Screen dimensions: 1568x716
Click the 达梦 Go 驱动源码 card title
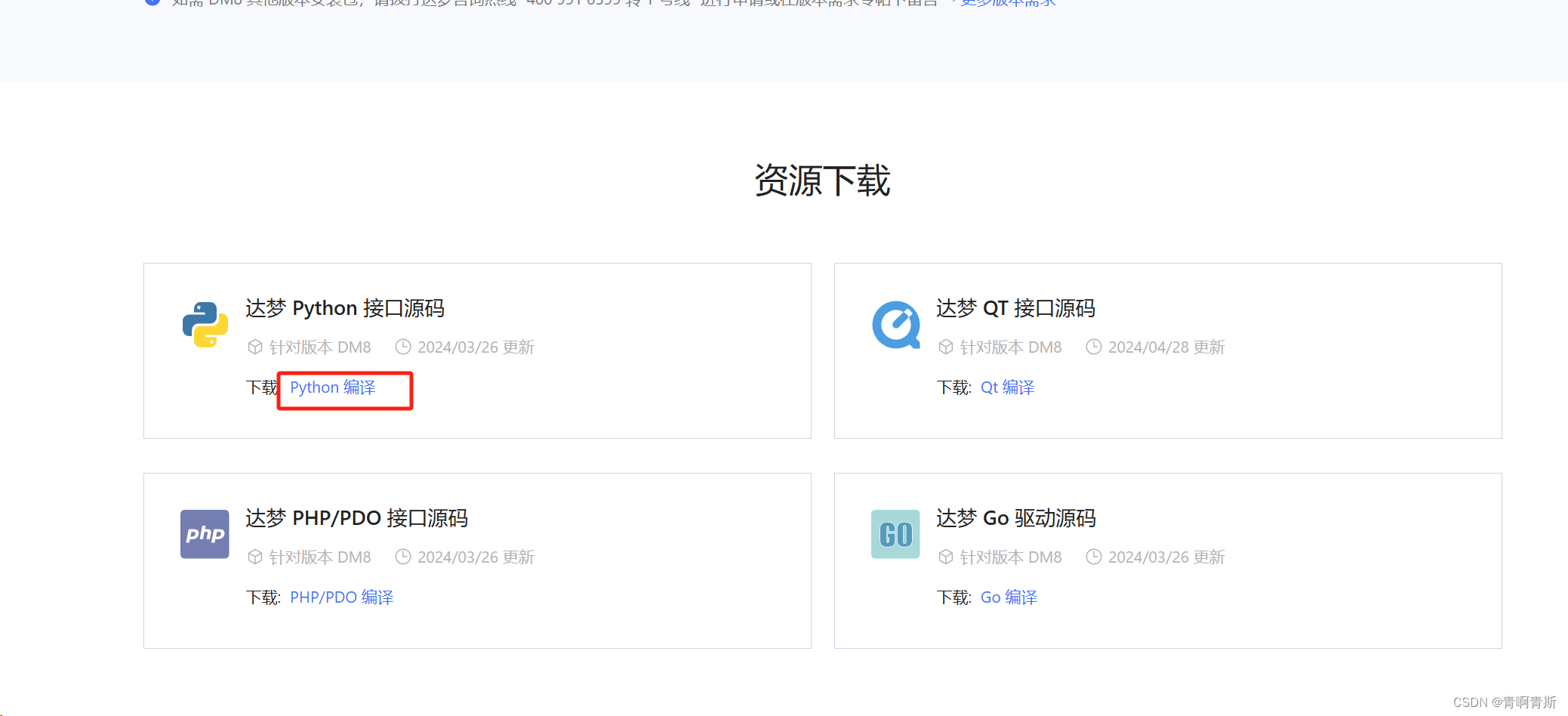click(1015, 518)
